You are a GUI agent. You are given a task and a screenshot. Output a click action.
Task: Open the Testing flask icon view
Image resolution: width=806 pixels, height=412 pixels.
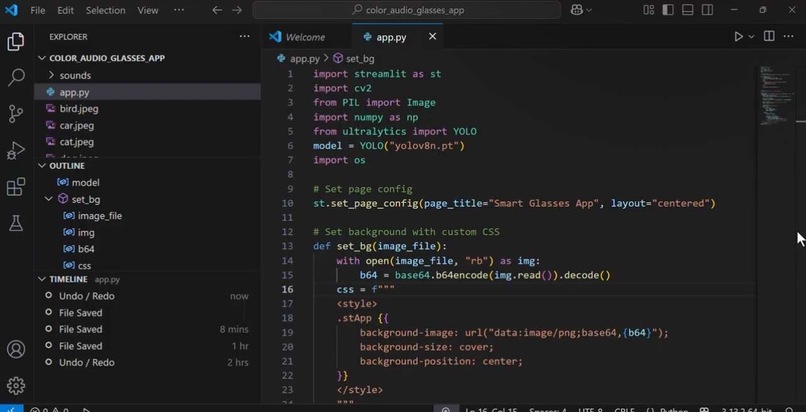[16, 222]
